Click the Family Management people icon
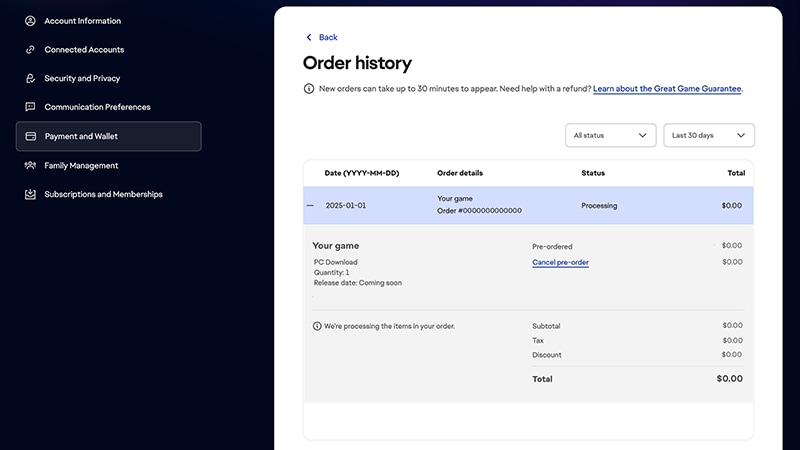Viewport: 800px width, 450px height. click(x=31, y=165)
